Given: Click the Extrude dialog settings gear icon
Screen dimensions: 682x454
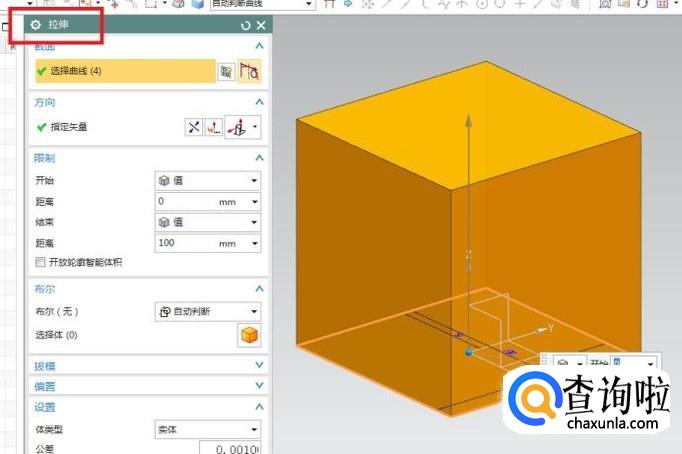Looking at the screenshot, I should [36, 24].
